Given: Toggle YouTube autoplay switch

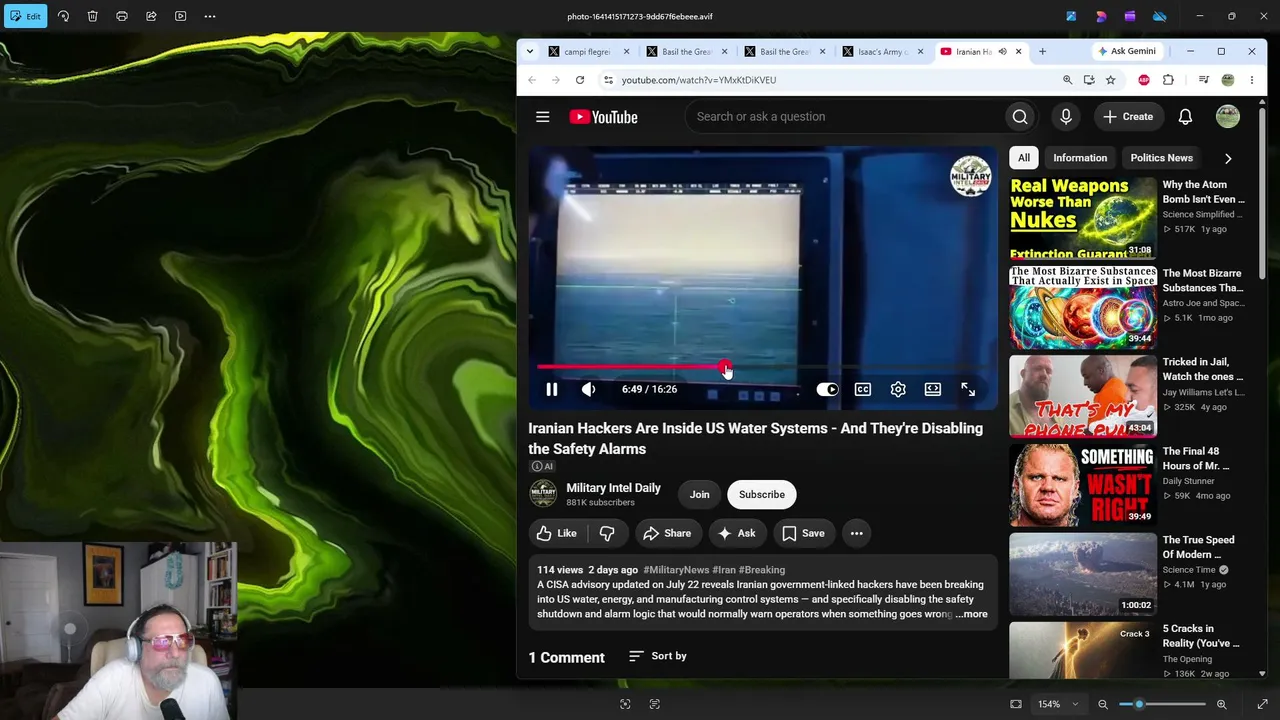Looking at the screenshot, I should (x=827, y=389).
